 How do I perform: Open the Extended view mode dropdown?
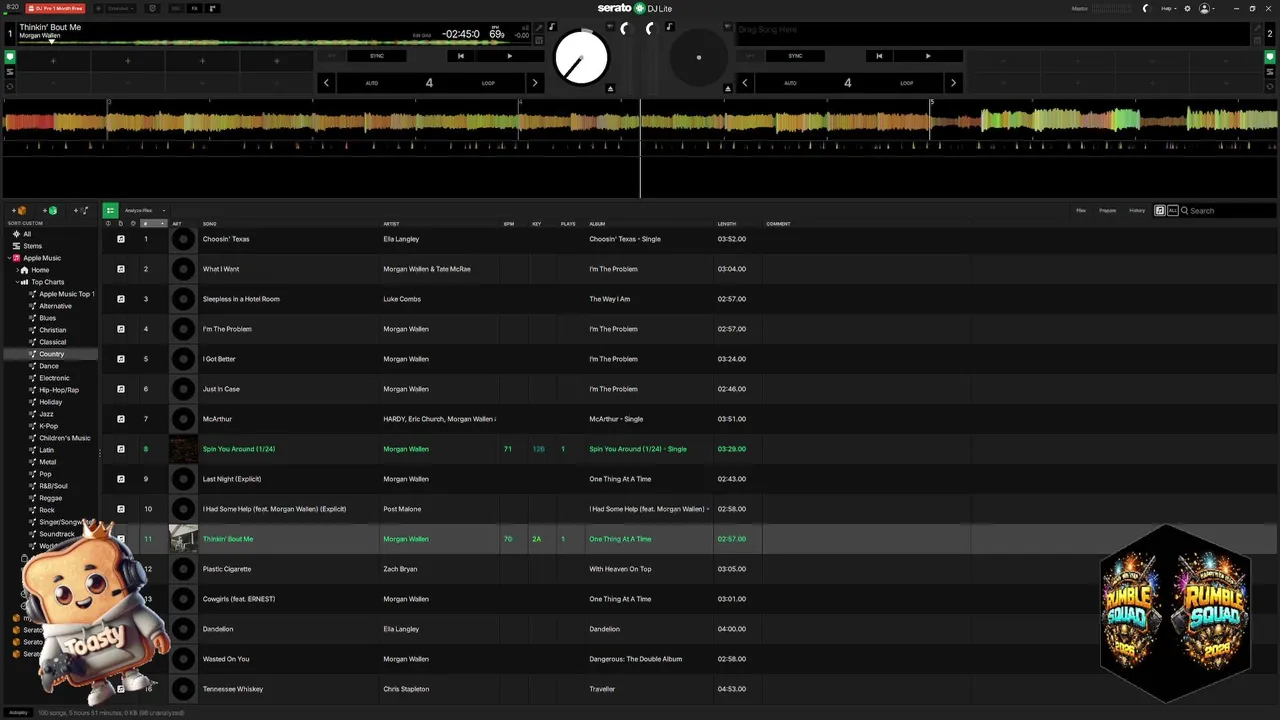(x=121, y=9)
